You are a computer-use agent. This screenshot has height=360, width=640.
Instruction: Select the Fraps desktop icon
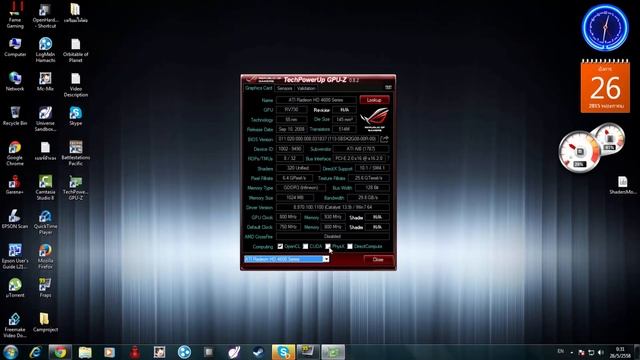pos(45,288)
